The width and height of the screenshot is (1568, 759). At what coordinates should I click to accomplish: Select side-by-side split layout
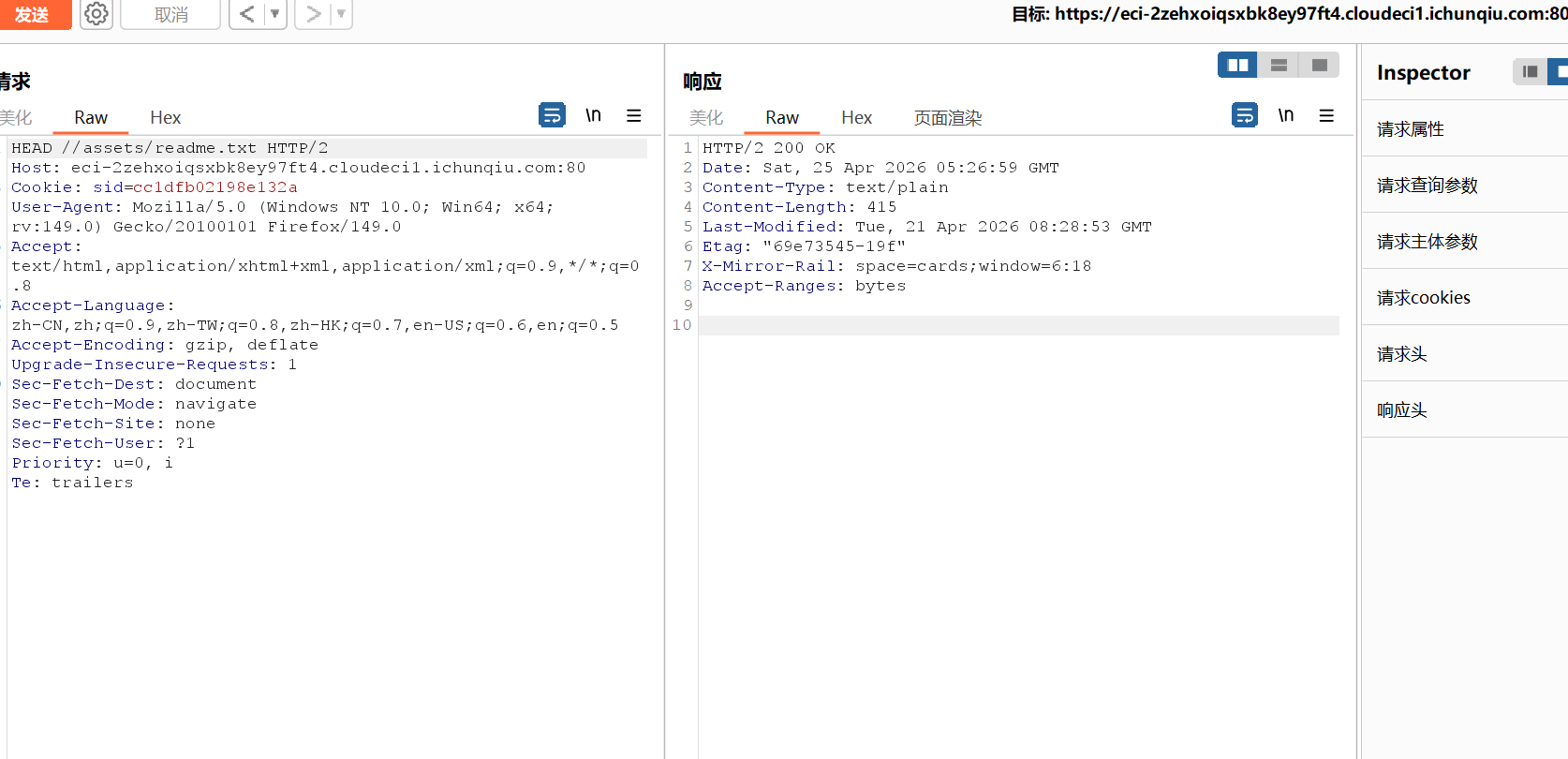1237,65
